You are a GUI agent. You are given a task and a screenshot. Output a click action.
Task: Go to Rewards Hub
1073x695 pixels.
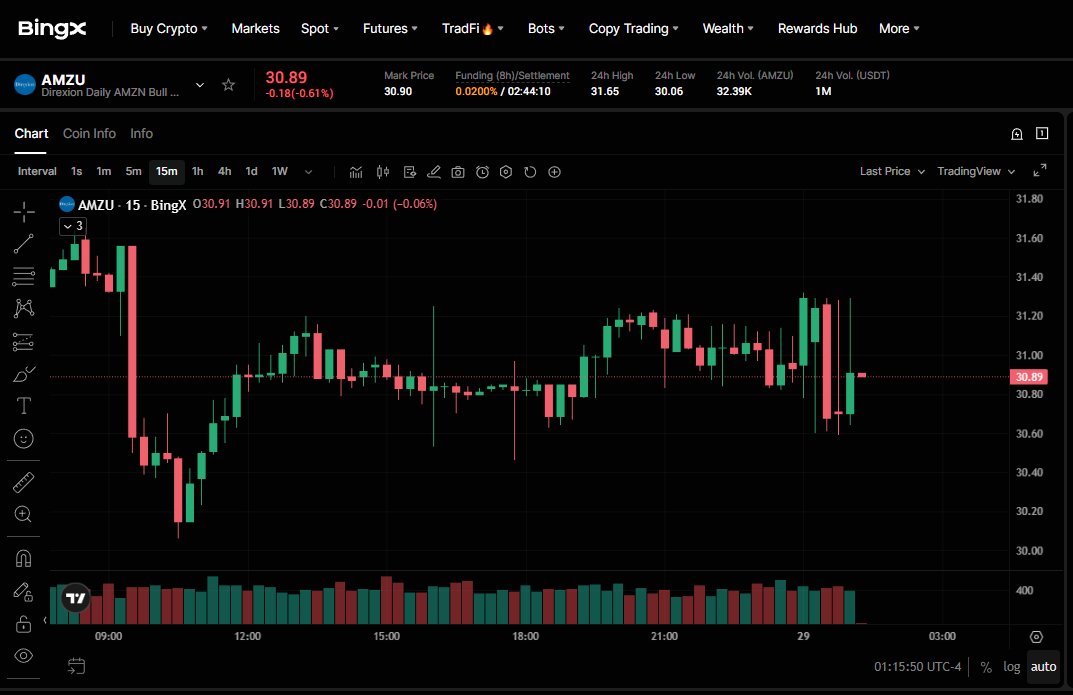coord(818,29)
